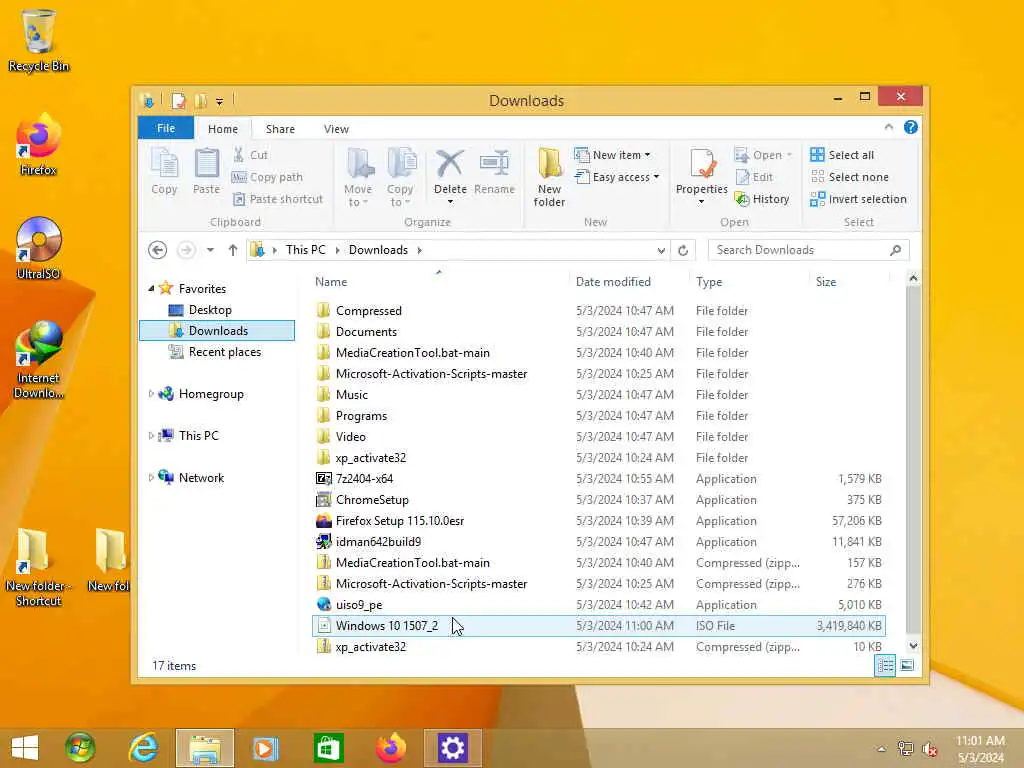1024x768 pixels.
Task: Open the Windows Store taskbar icon
Action: (x=328, y=748)
